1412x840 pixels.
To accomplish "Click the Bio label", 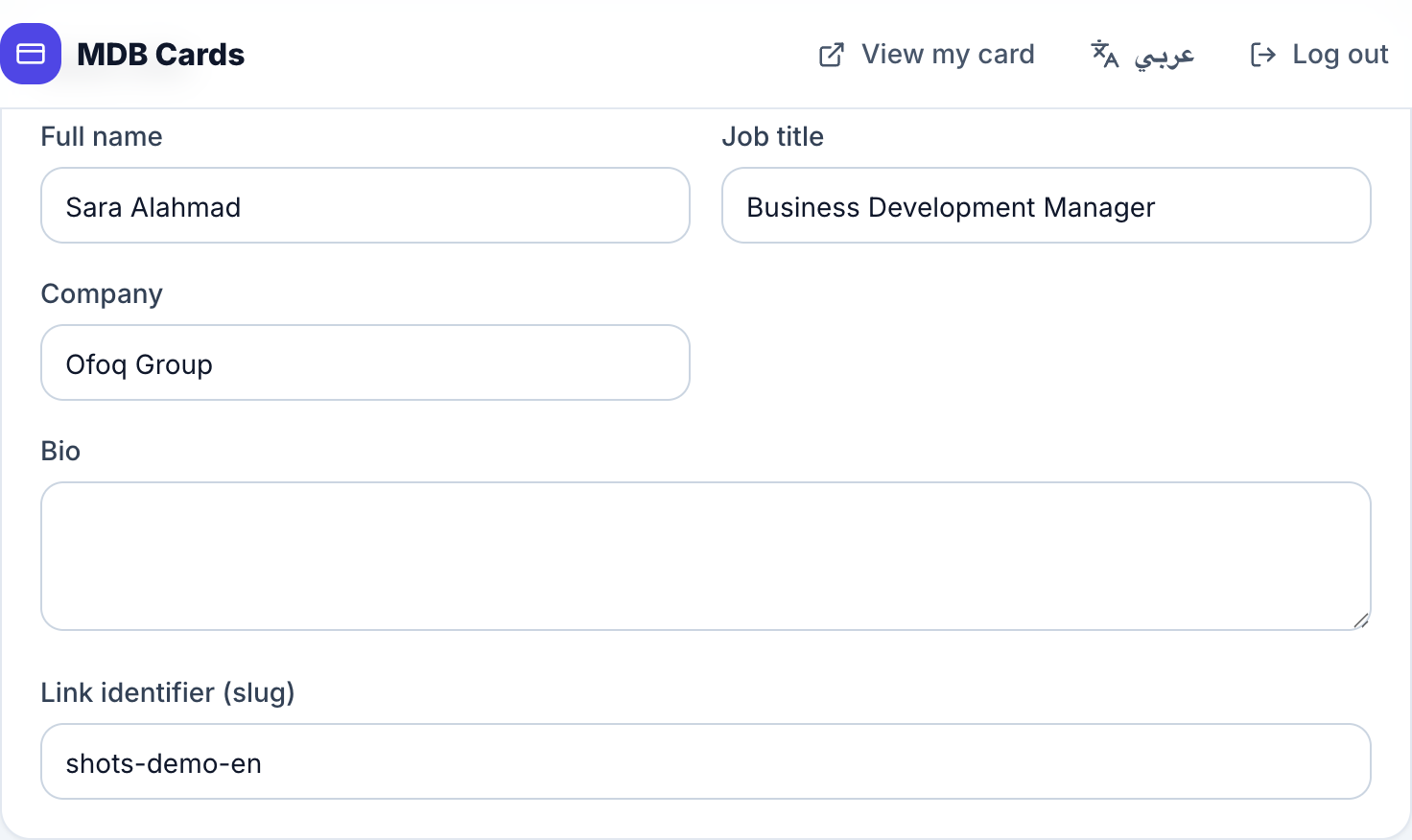I will coord(60,451).
